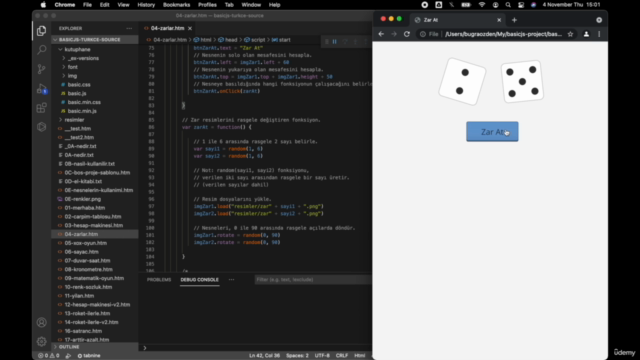Expand the _ex-versions folder
Image resolution: width=640 pixels, height=360 pixels.
(83, 58)
